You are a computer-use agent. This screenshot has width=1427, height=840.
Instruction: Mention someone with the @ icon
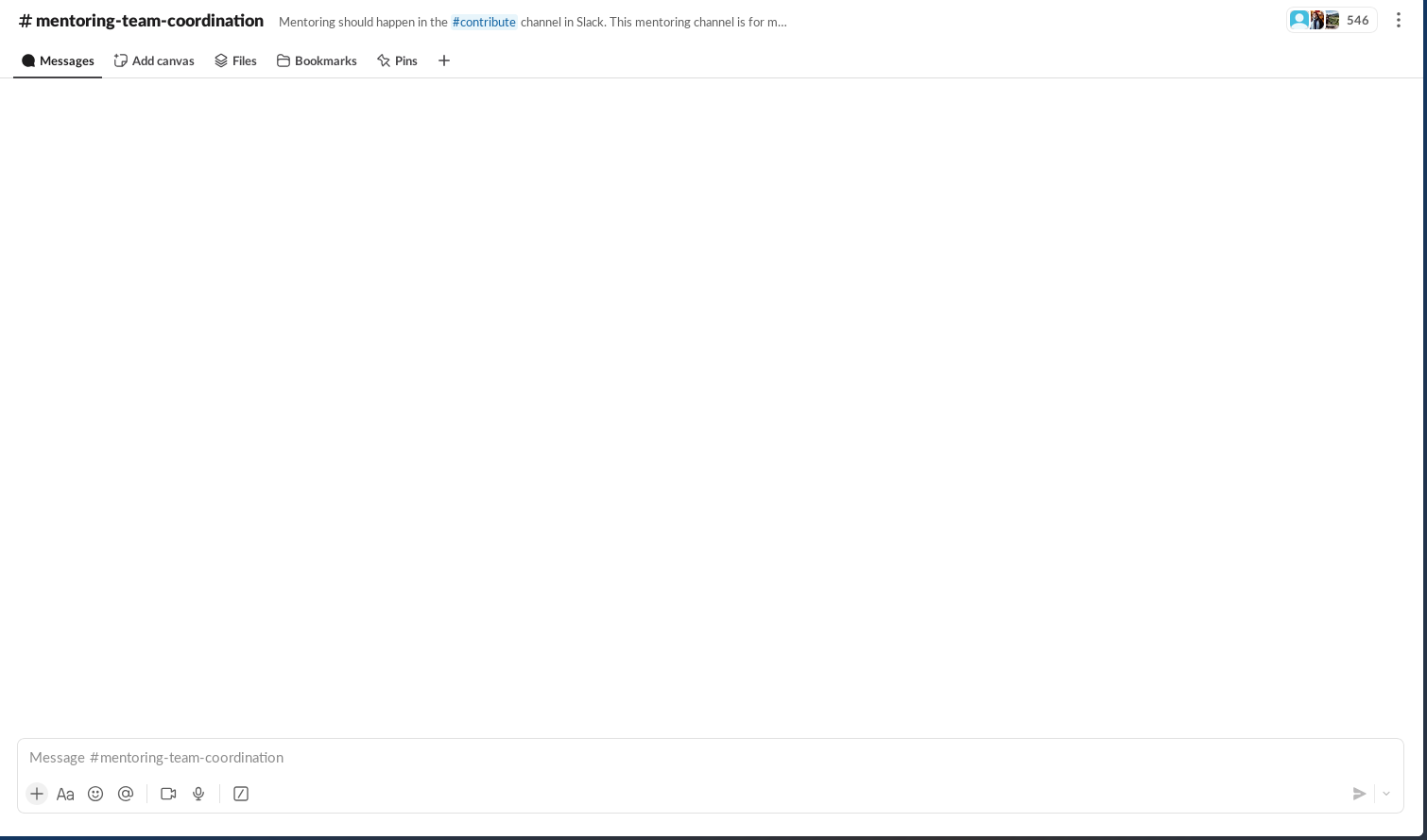pos(126,794)
